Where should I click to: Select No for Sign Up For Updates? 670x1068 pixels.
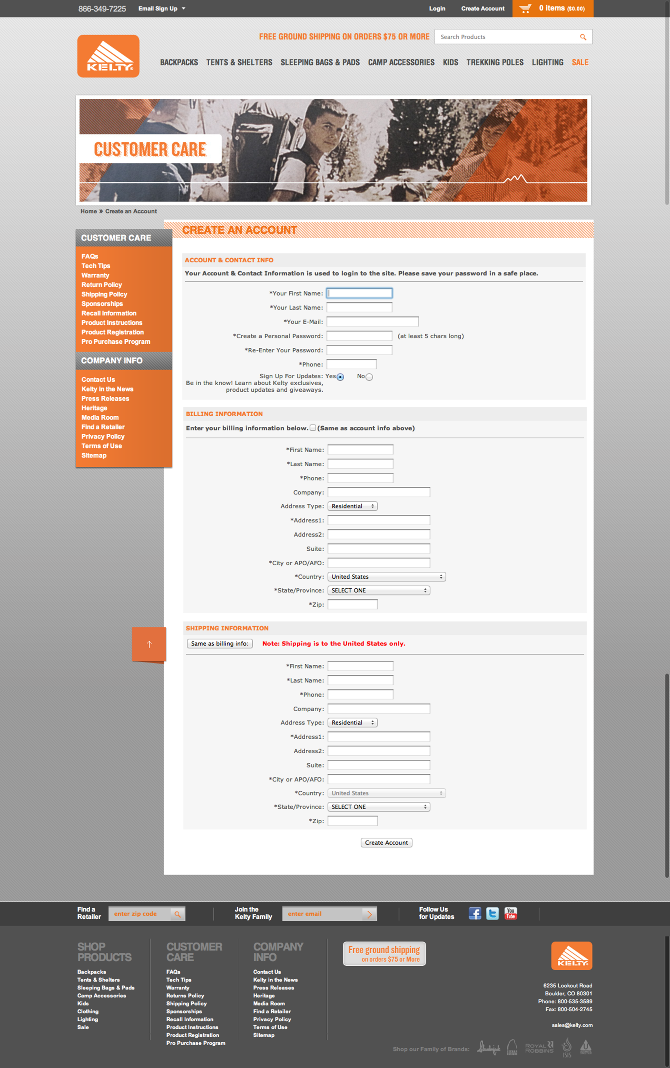[369, 377]
